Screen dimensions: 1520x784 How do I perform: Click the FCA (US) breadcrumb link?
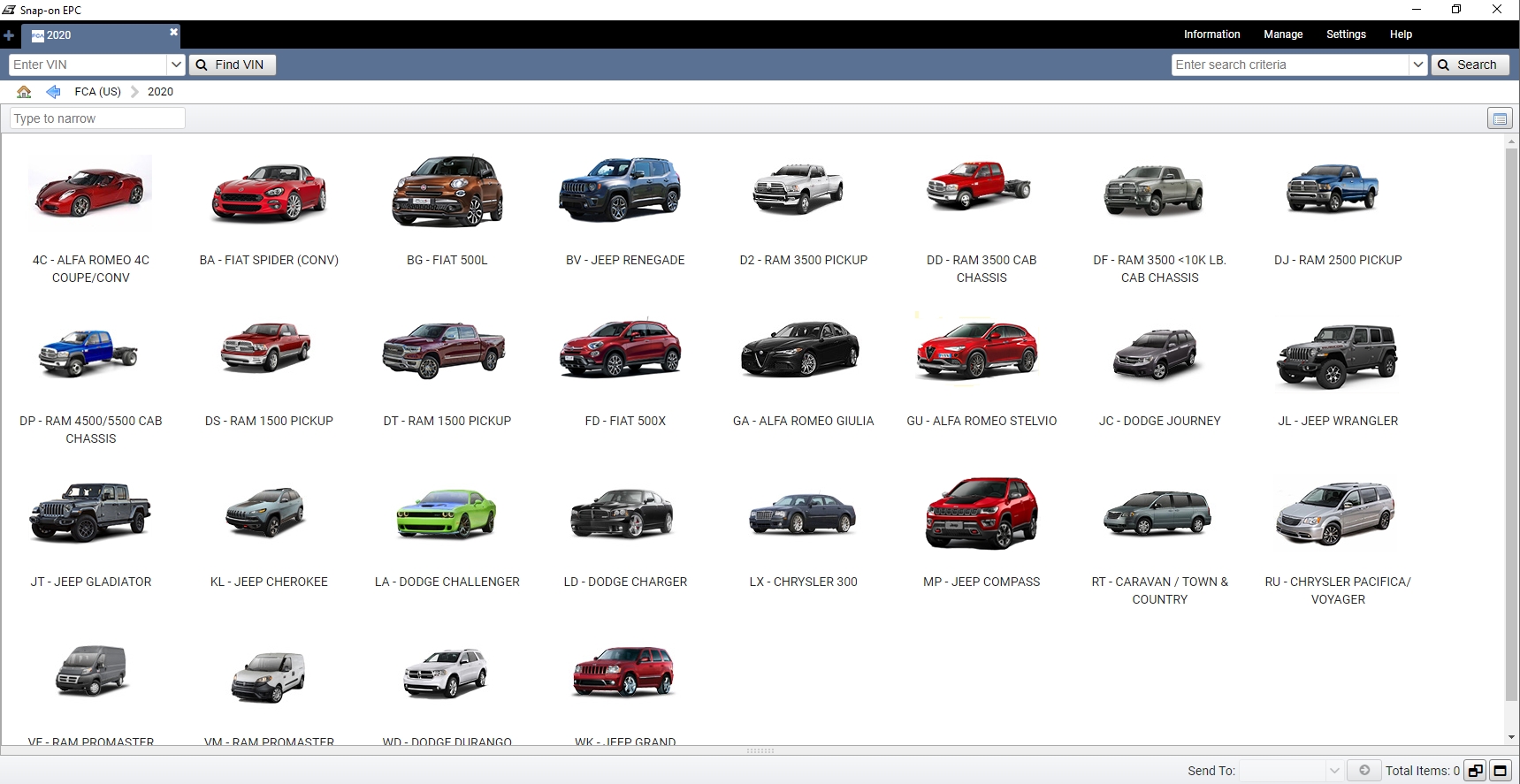coord(97,92)
